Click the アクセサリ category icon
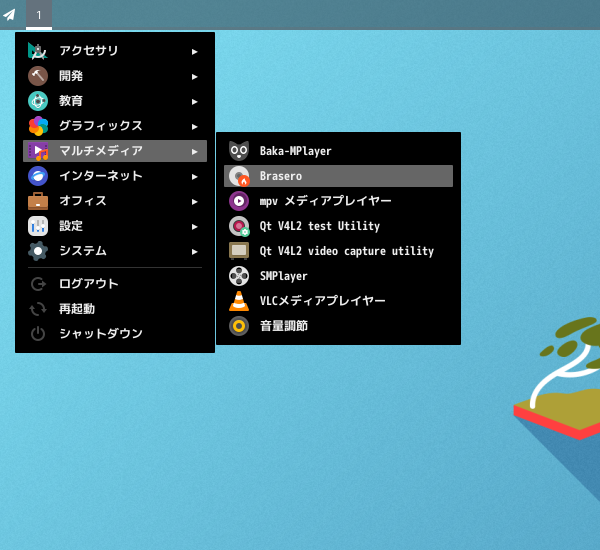Screen dimensions: 600x550 pos(38,51)
